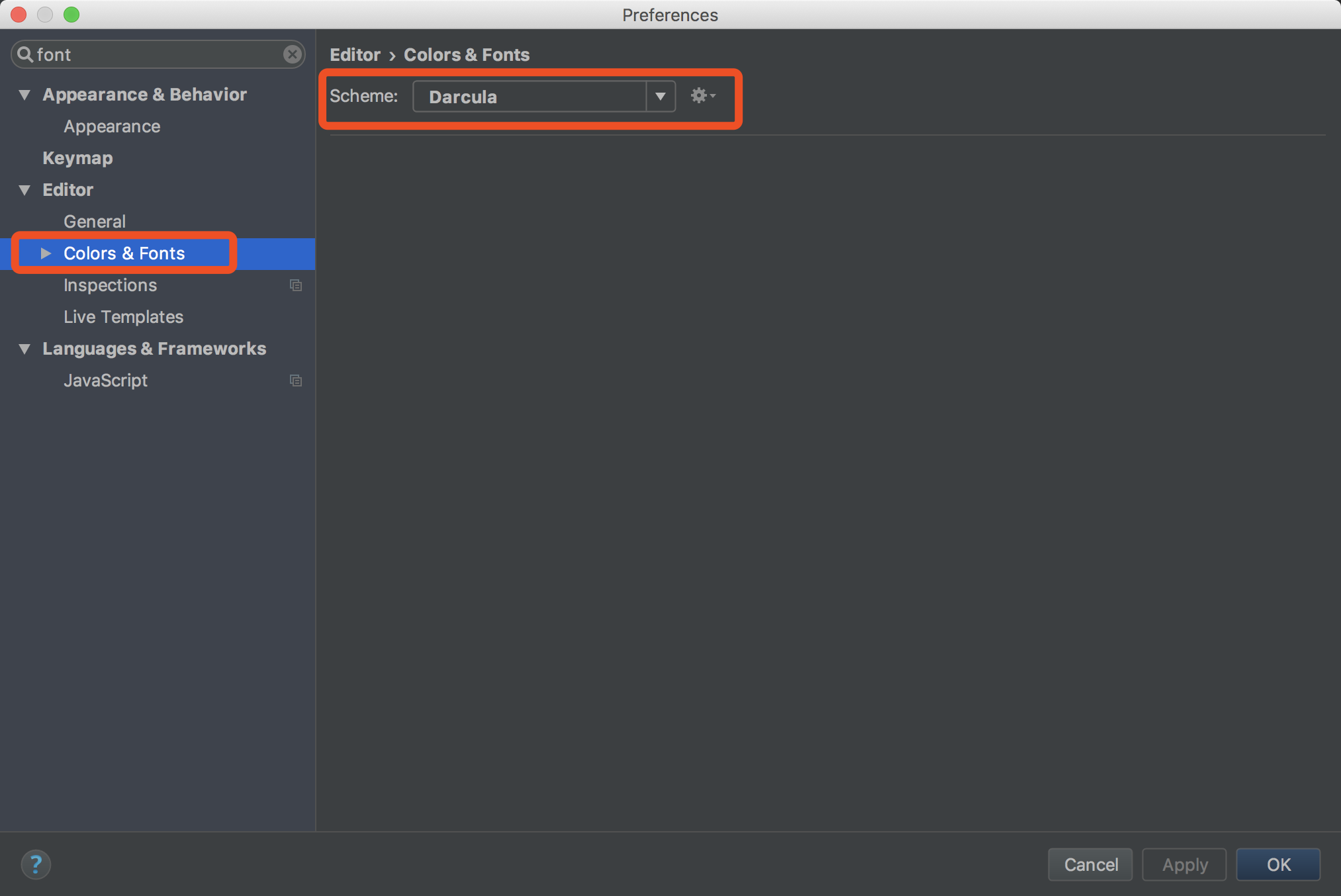Open the Darcula scheme dropdown arrow
Image resolution: width=1341 pixels, height=896 pixels.
click(660, 97)
